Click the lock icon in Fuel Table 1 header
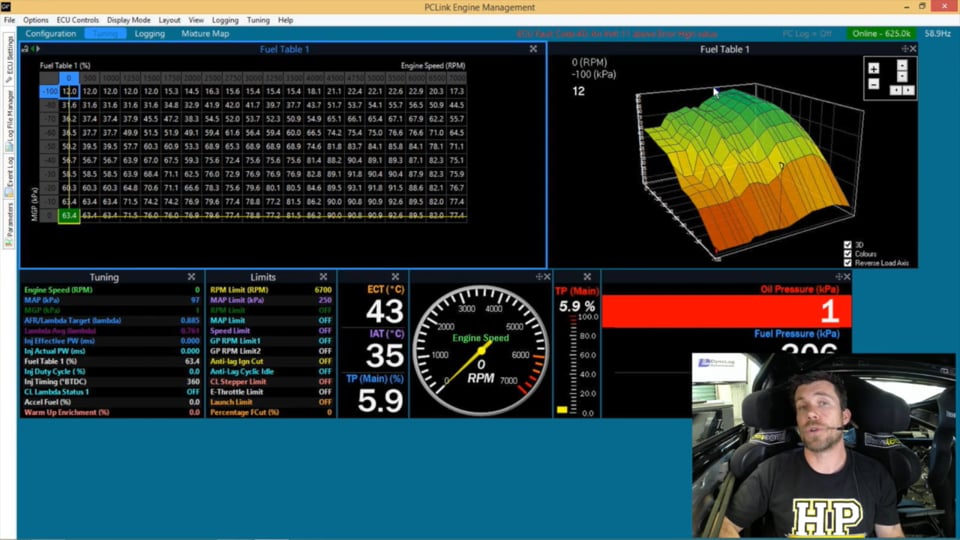Screen dimensions: 960x540 pyautogui.click(x=25, y=49)
